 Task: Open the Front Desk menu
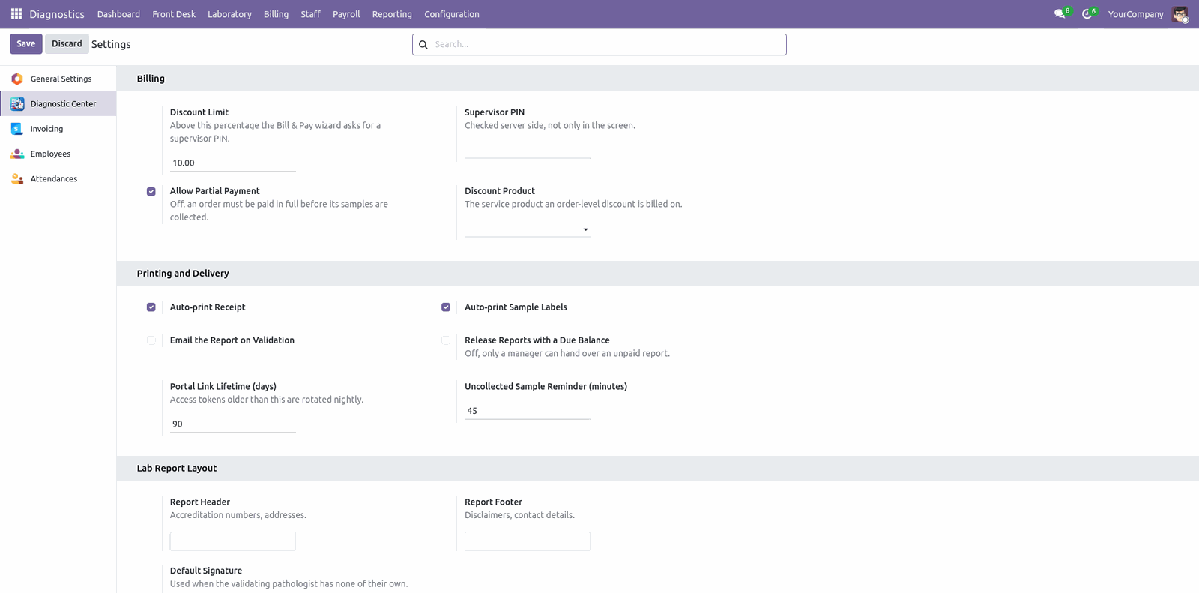174,14
